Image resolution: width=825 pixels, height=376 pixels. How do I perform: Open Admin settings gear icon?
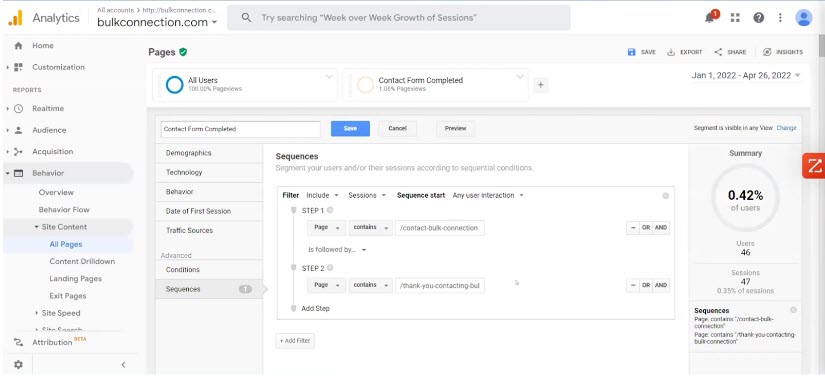point(18,364)
